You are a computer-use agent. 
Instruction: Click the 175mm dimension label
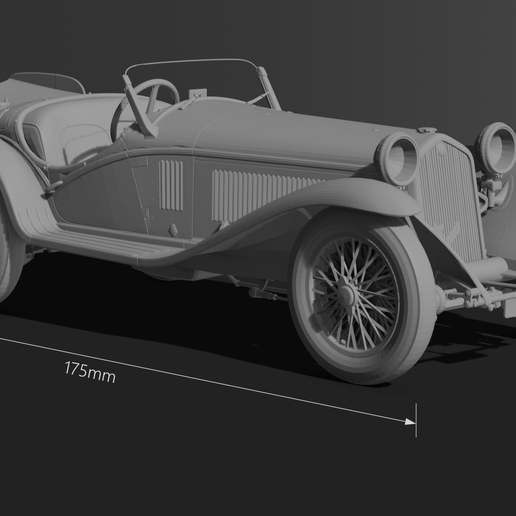coord(90,372)
